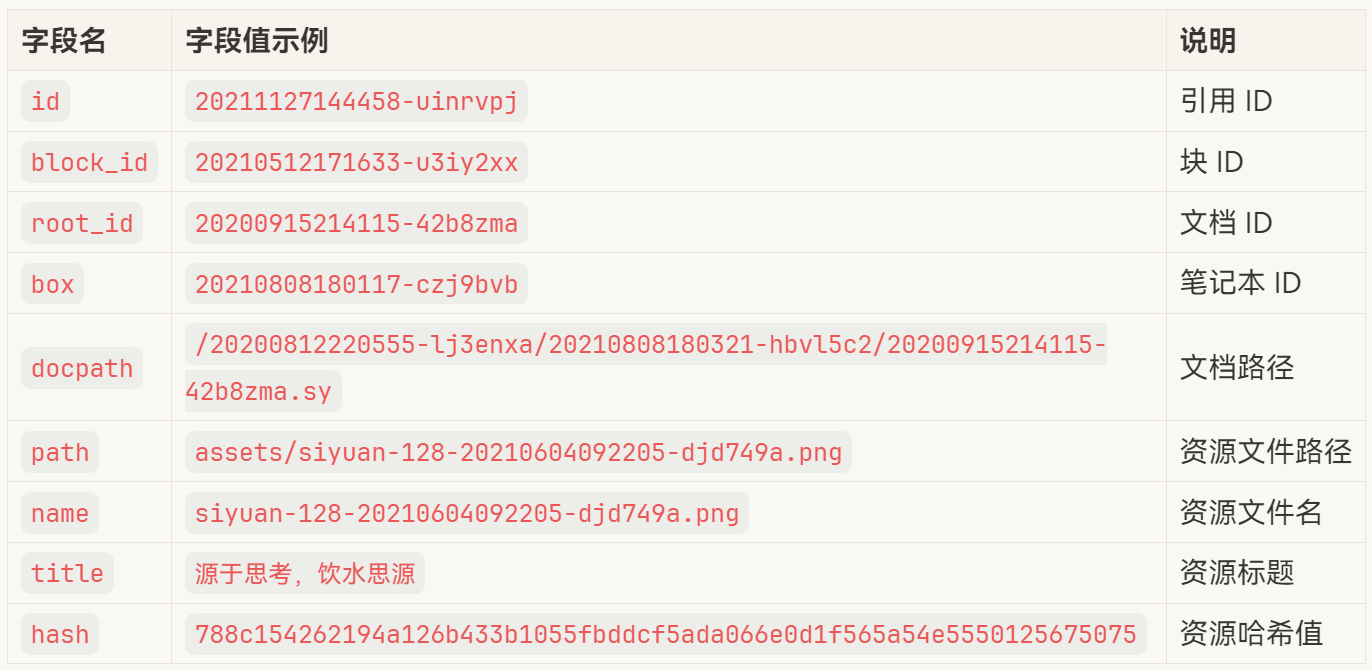Click the 字段名 column header
This screenshot has width=1372, height=670.
[64, 41]
